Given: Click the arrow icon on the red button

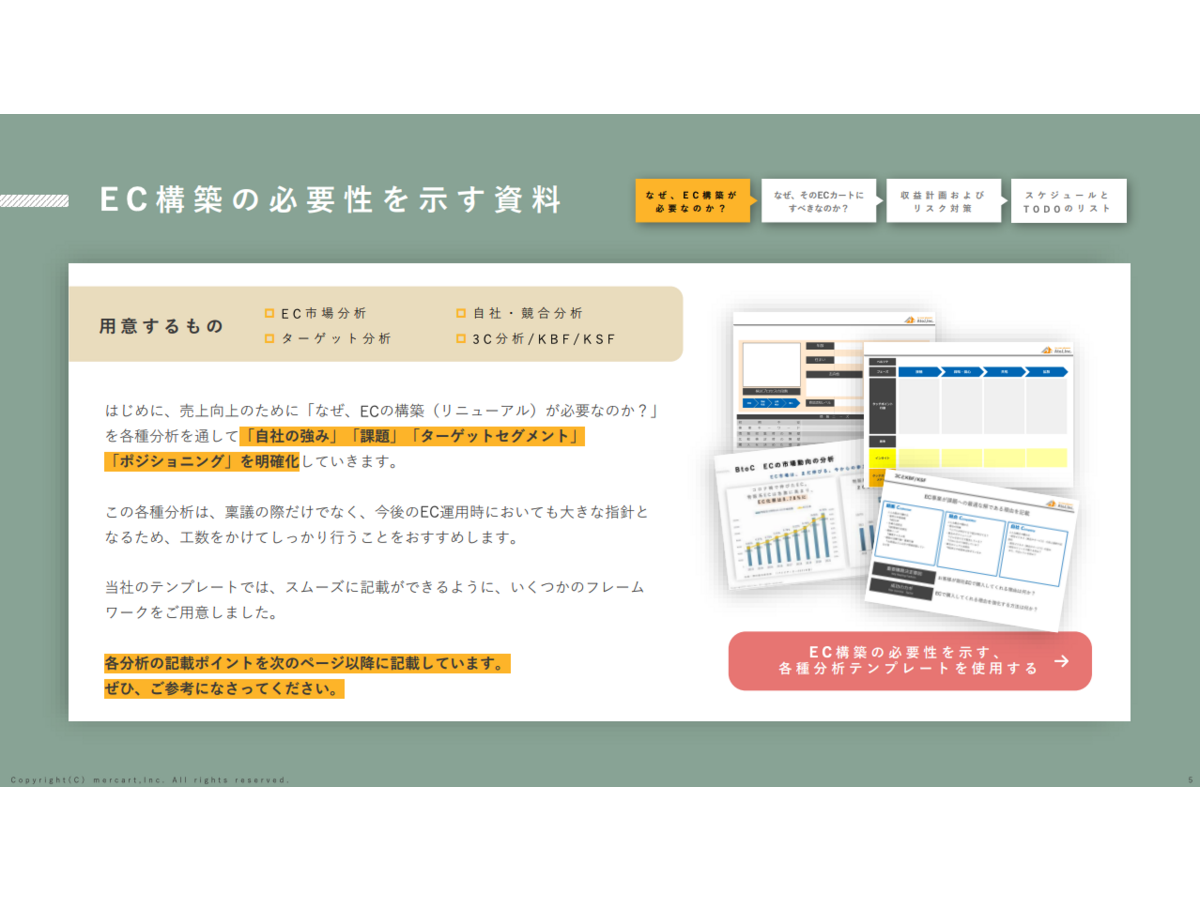Looking at the screenshot, I should (1061, 661).
